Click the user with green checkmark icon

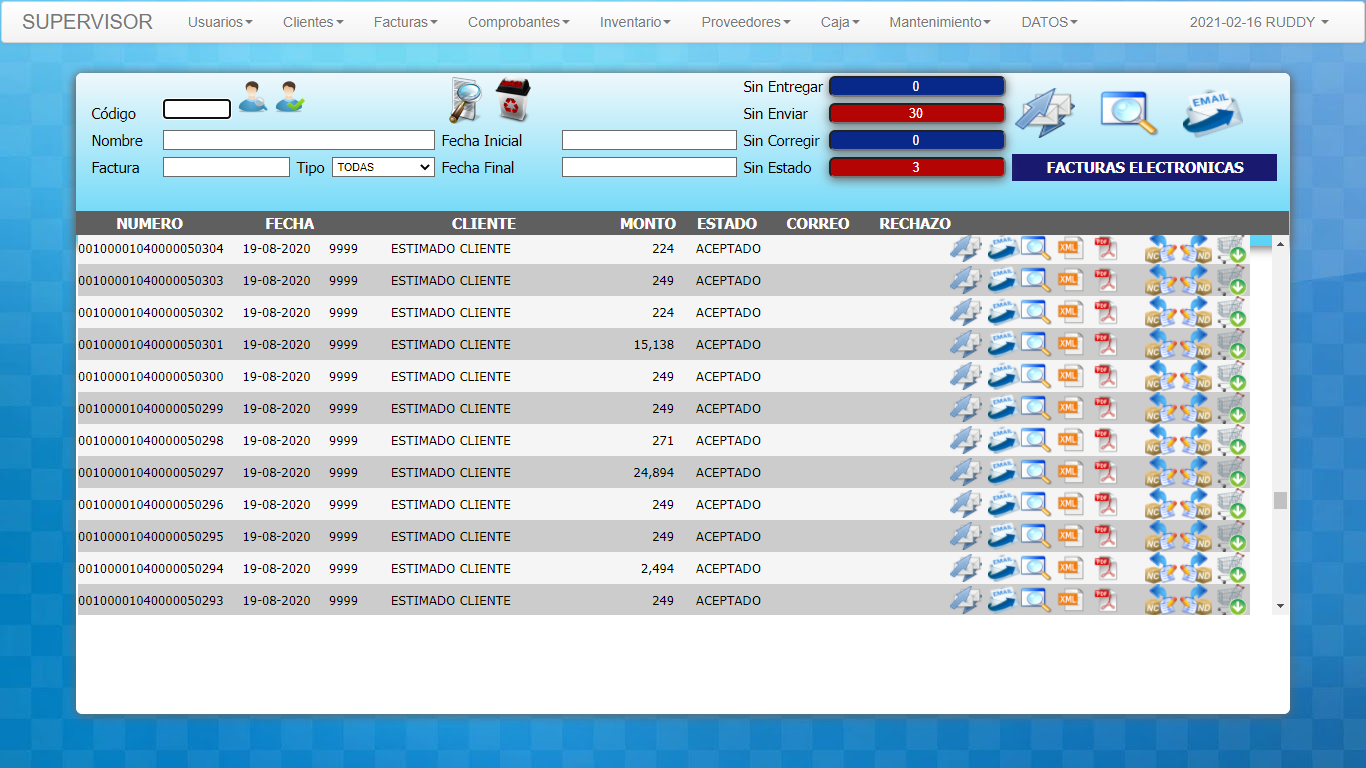[x=290, y=97]
